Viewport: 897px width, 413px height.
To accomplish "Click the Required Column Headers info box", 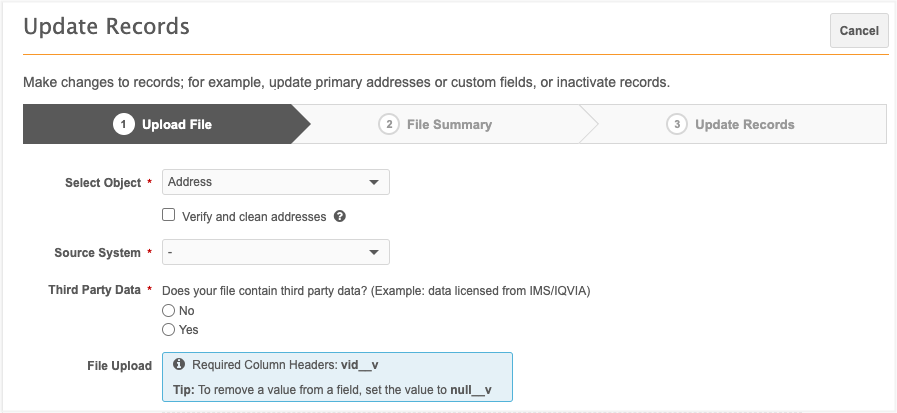I will point(338,377).
